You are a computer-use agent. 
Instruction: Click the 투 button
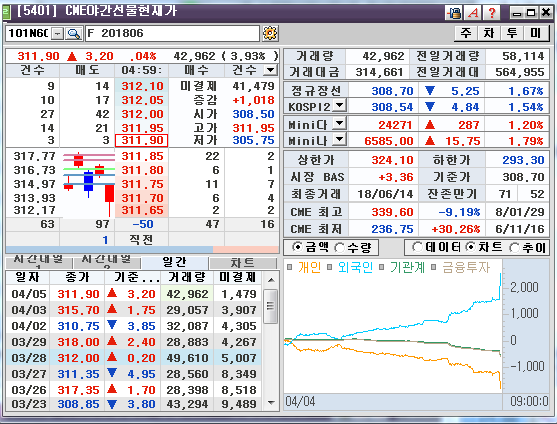512,33
